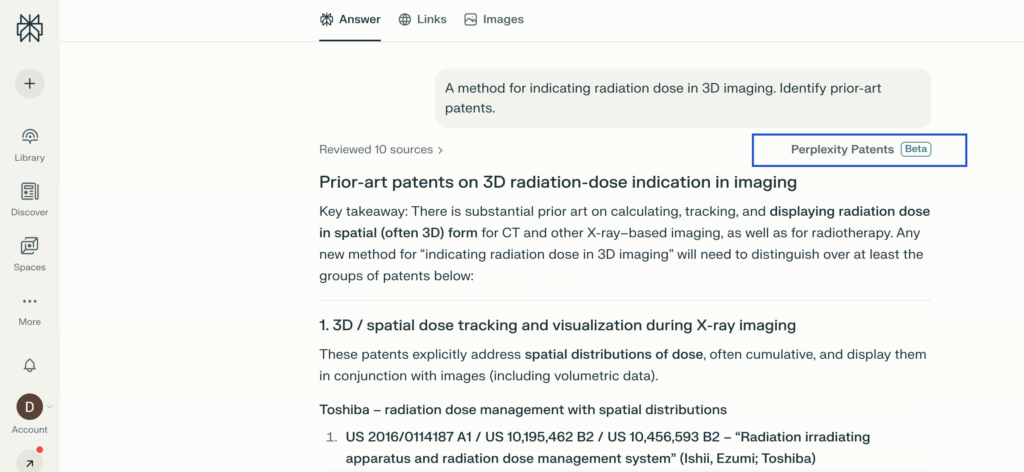Click the Perplexity Patents button

842,150
